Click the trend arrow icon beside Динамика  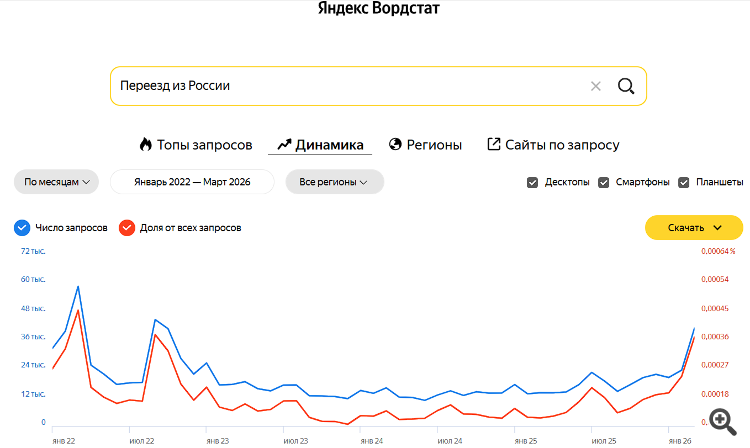(x=284, y=144)
